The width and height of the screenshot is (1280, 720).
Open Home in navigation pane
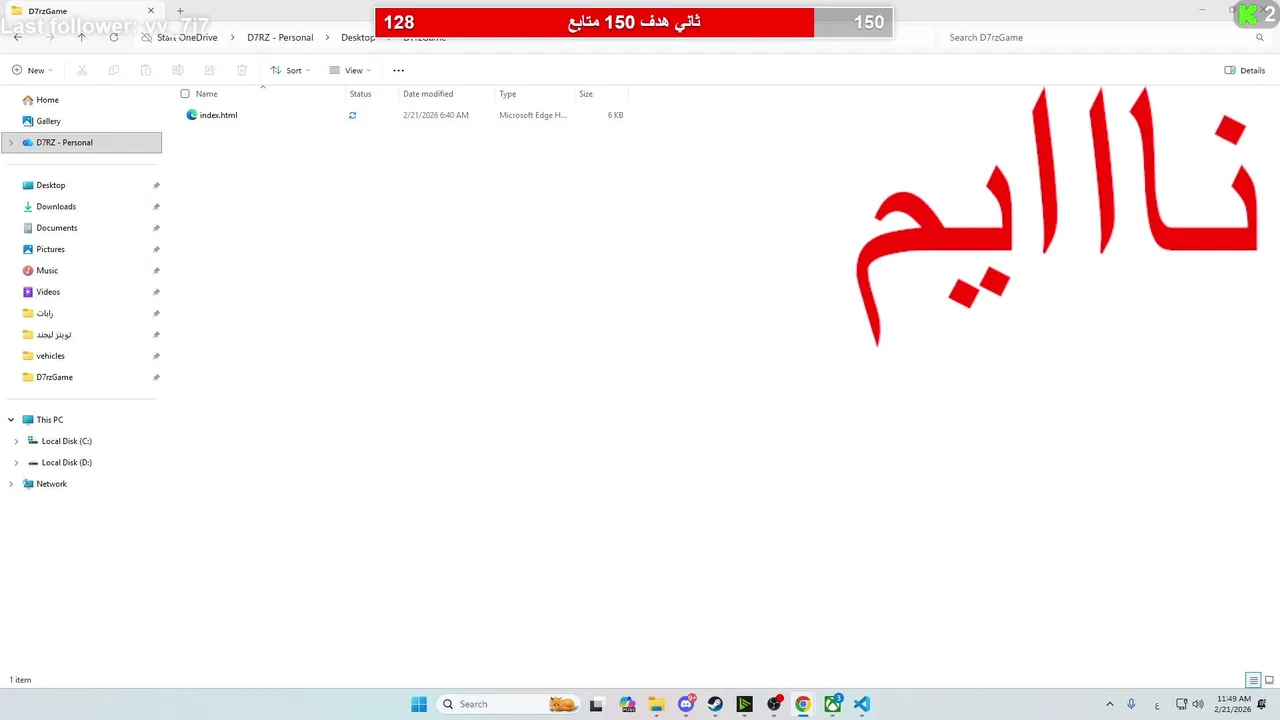[47, 100]
